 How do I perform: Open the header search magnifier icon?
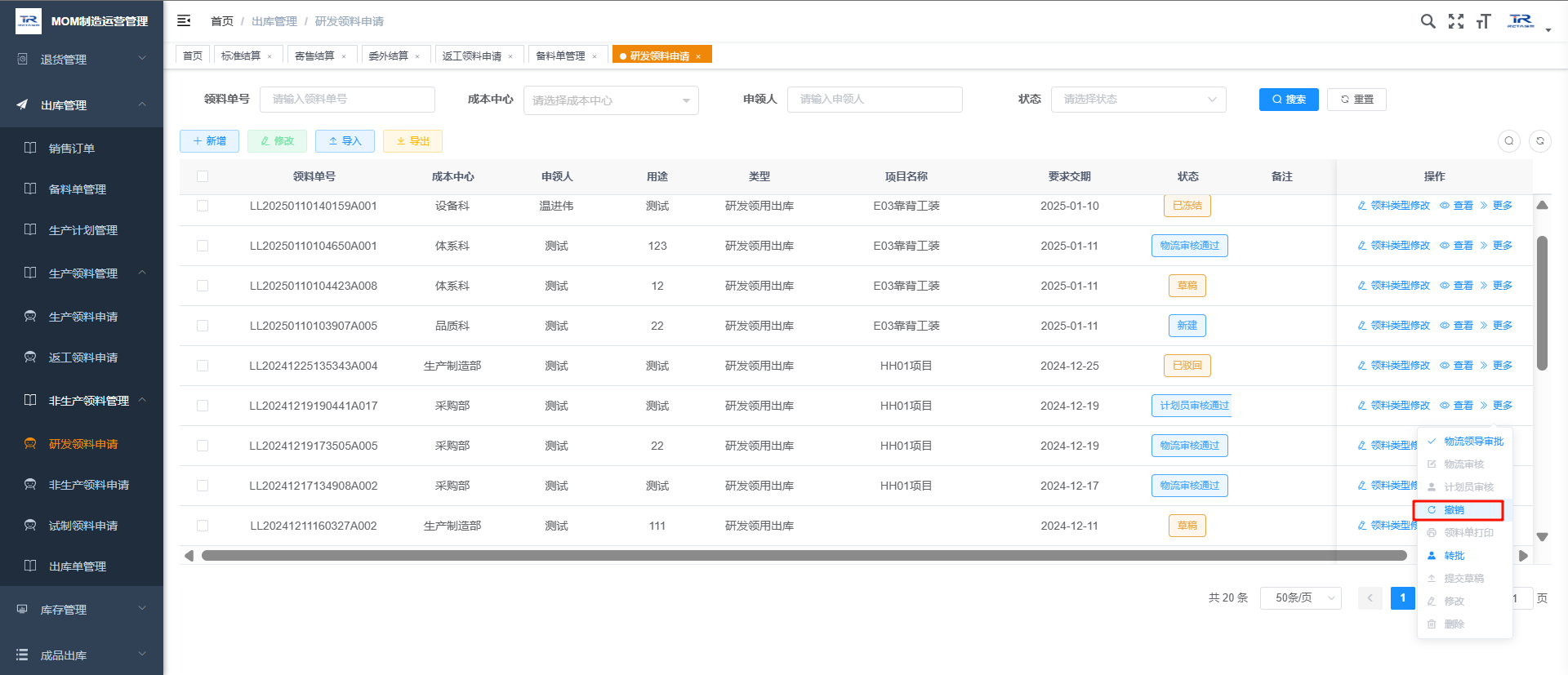tap(1428, 21)
